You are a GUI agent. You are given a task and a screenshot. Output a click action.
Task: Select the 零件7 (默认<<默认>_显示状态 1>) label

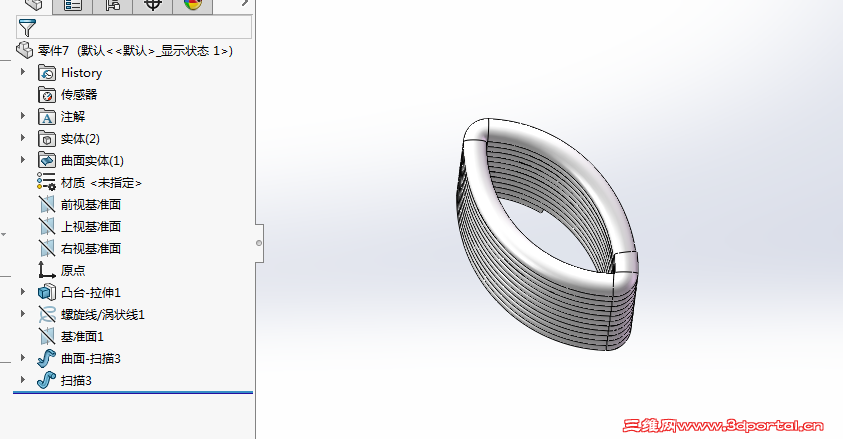tap(135, 51)
